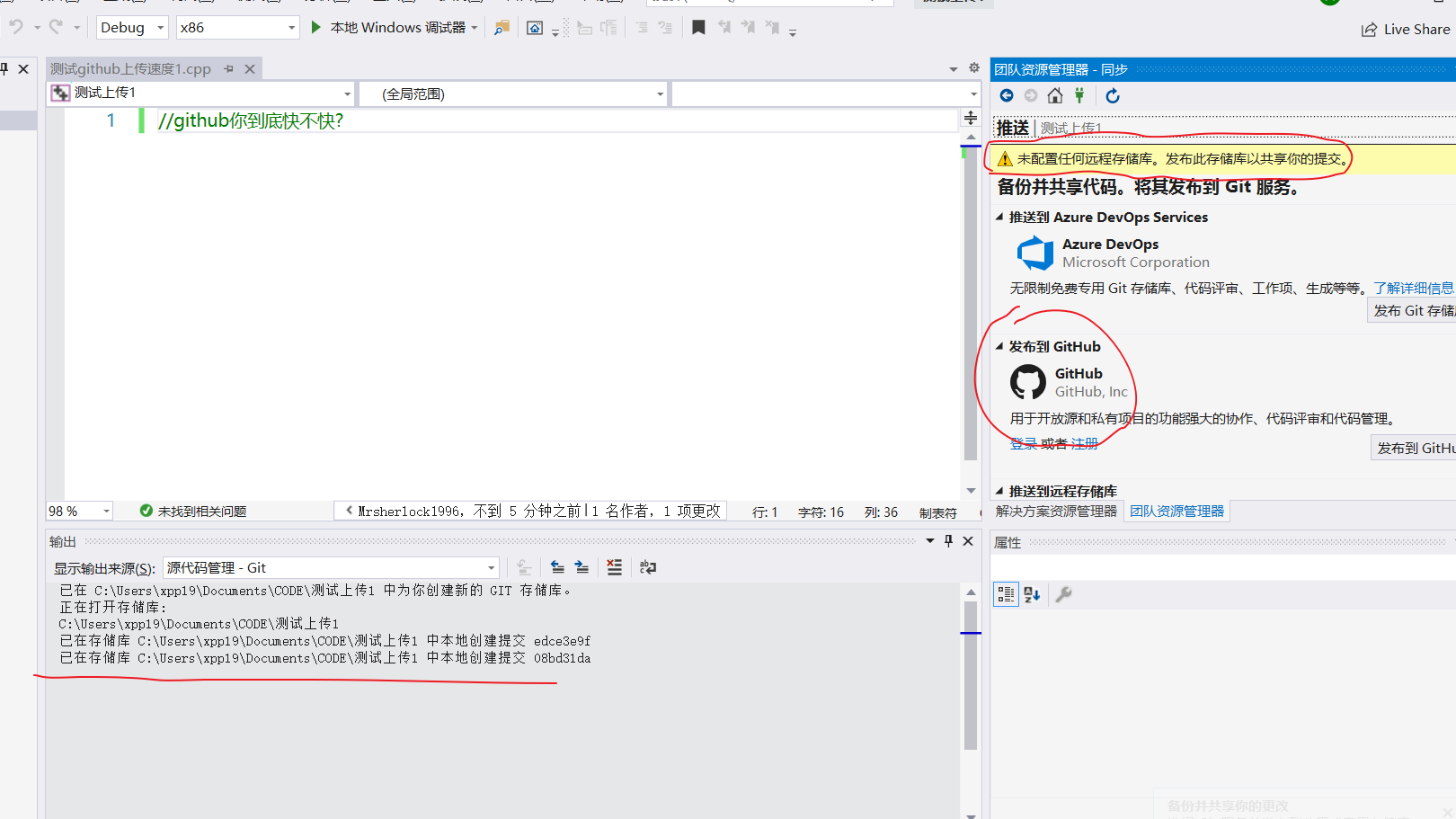Open the active documents list arrow
The height and width of the screenshot is (819, 1456).
click(x=954, y=69)
